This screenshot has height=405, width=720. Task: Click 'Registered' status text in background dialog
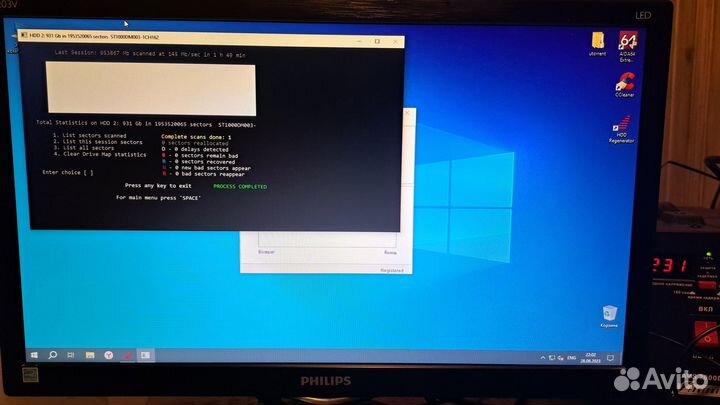coord(392,270)
